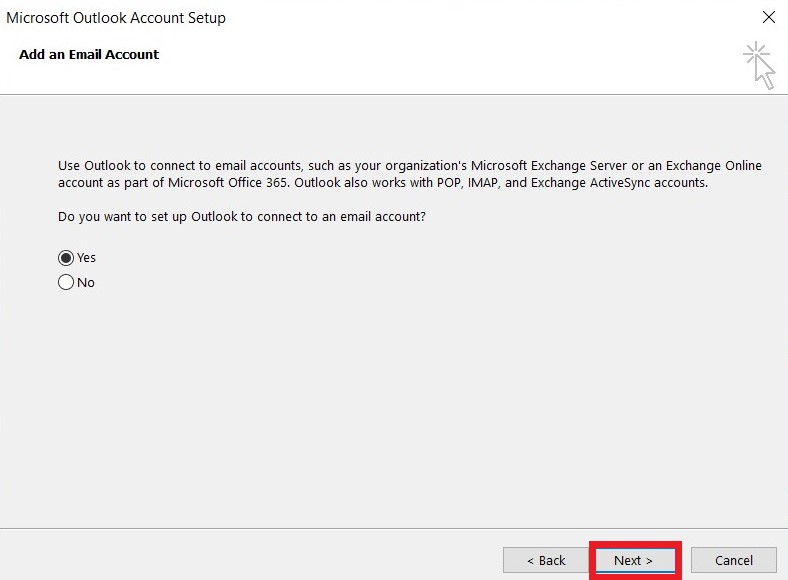Viewport: 788px width, 580px height.
Task: Click the question about connecting an email account
Action: click(x=242, y=217)
